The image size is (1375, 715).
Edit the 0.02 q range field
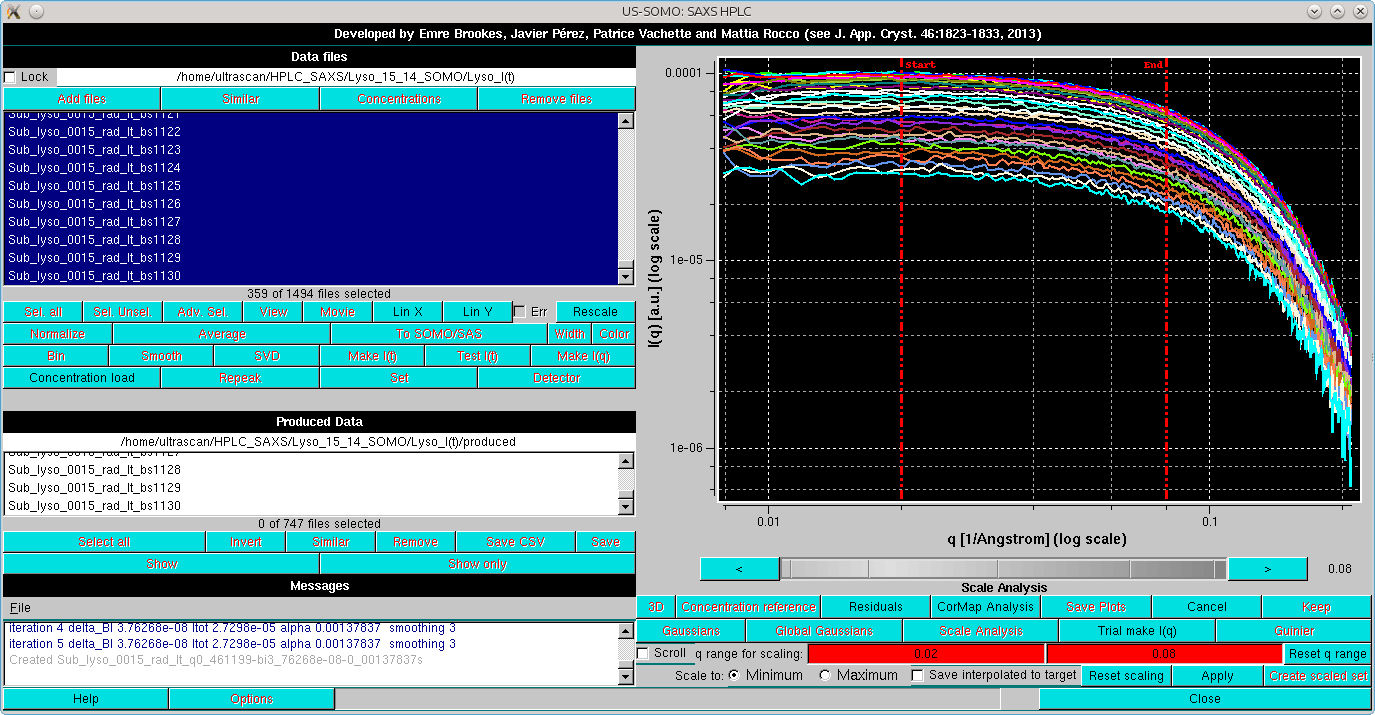[925, 653]
